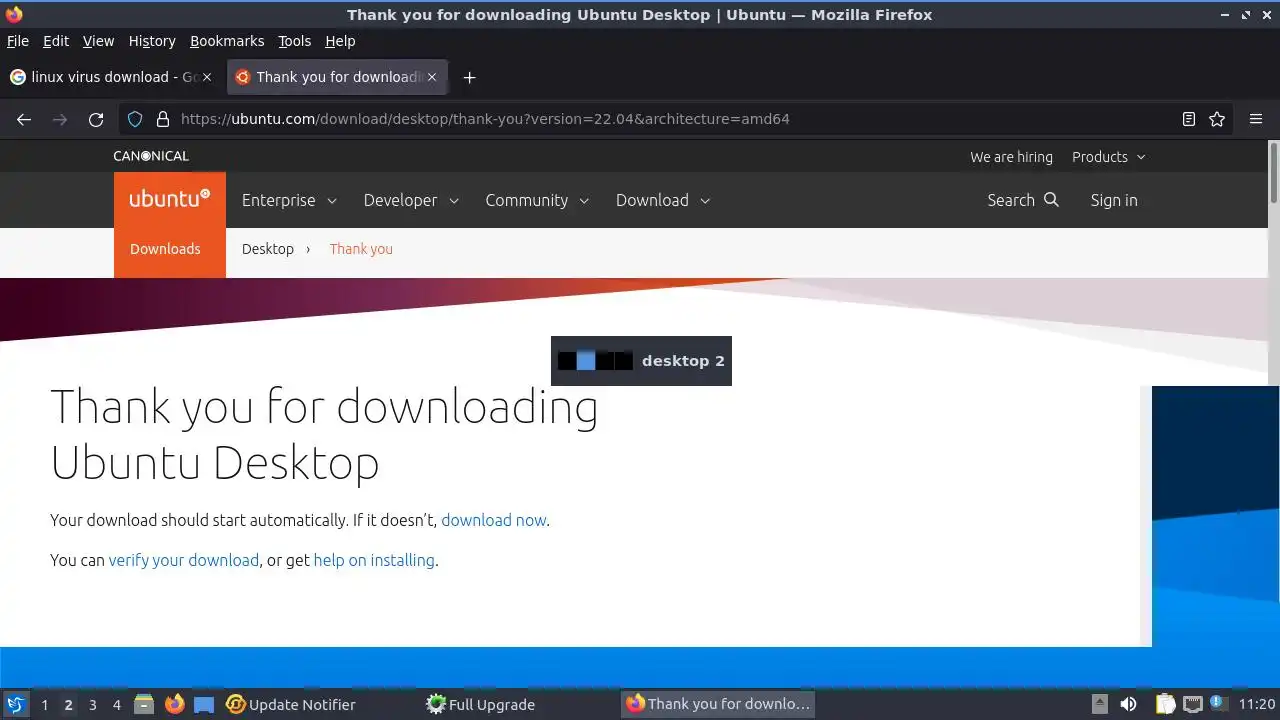Switch to desktop 4 in pager
This screenshot has height=720, width=1280.
pos(116,705)
